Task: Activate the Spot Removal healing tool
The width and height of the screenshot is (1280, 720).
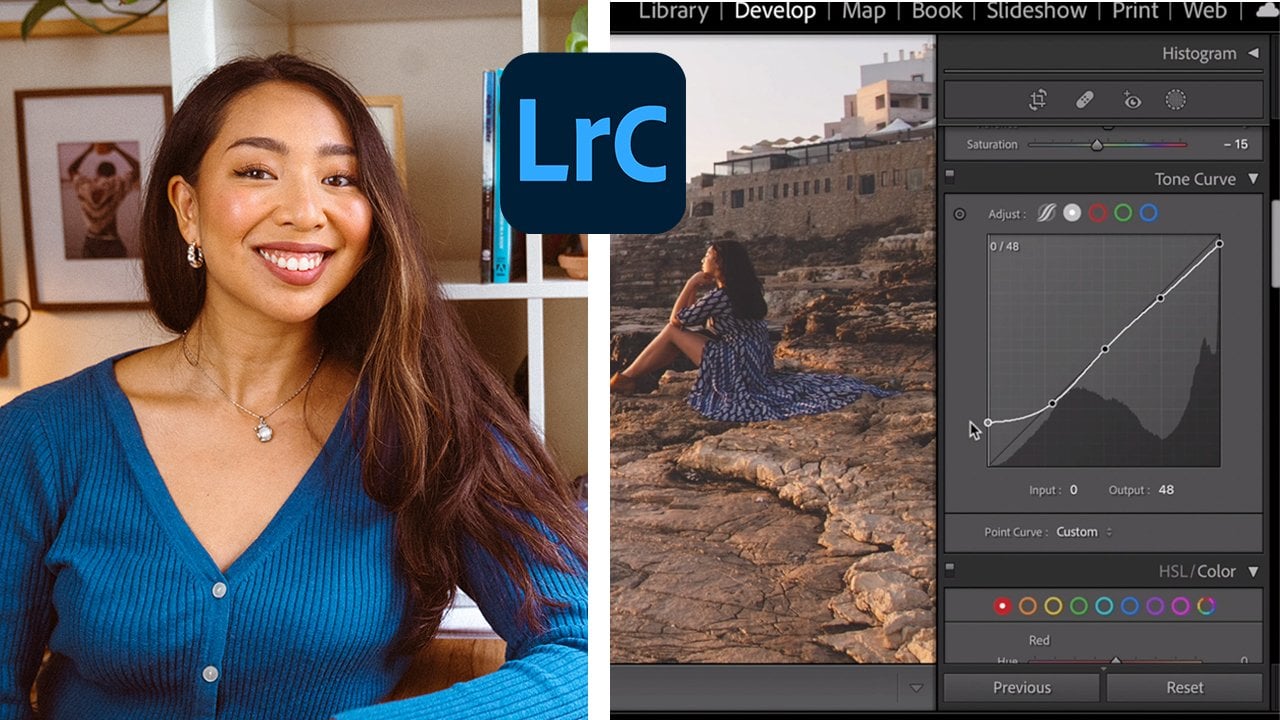Action: [x=1085, y=100]
